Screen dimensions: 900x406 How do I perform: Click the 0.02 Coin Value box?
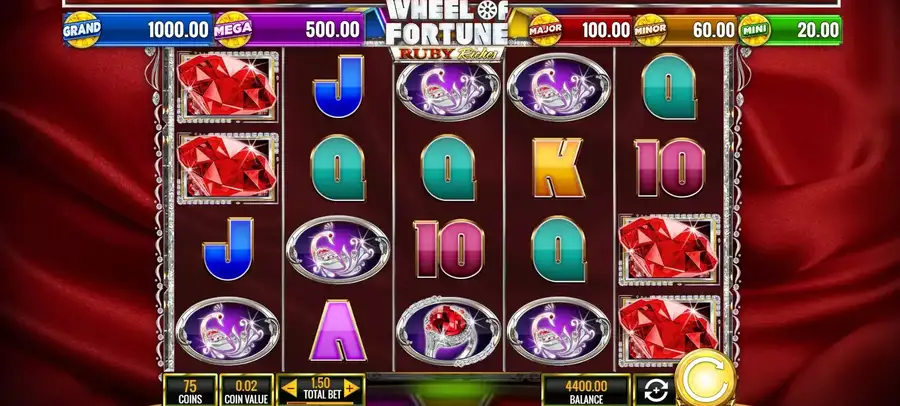tap(246, 390)
